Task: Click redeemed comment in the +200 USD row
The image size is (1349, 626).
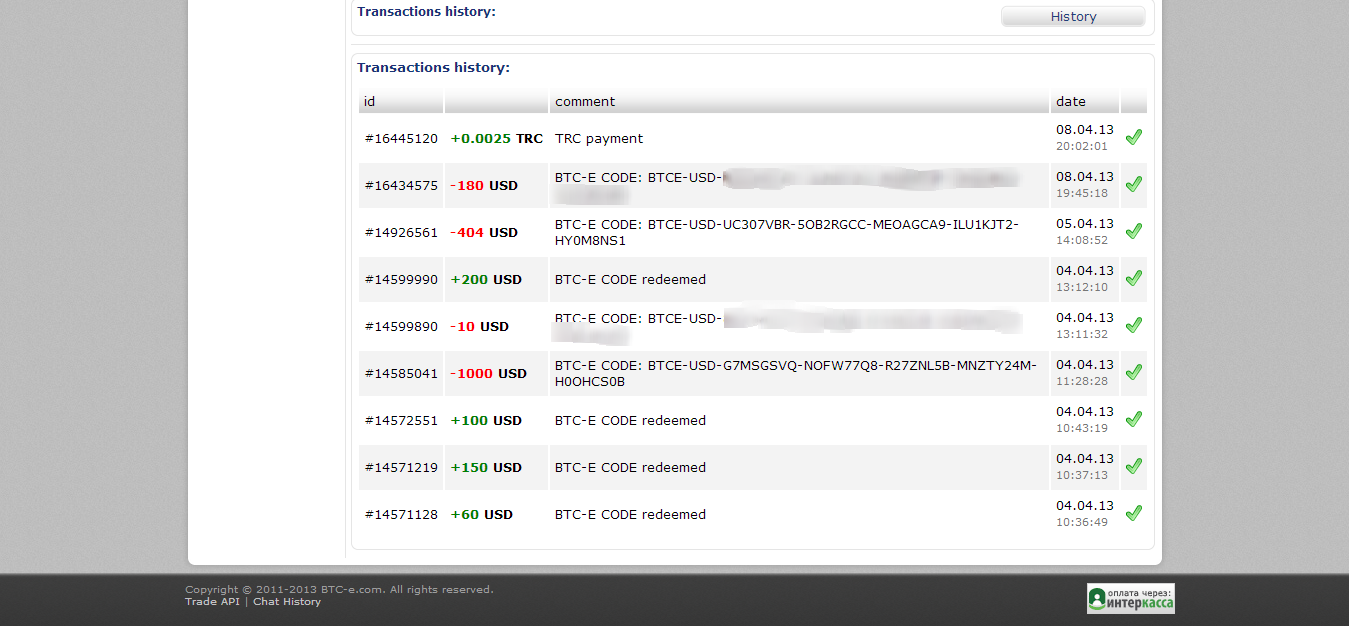Action: [x=630, y=280]
